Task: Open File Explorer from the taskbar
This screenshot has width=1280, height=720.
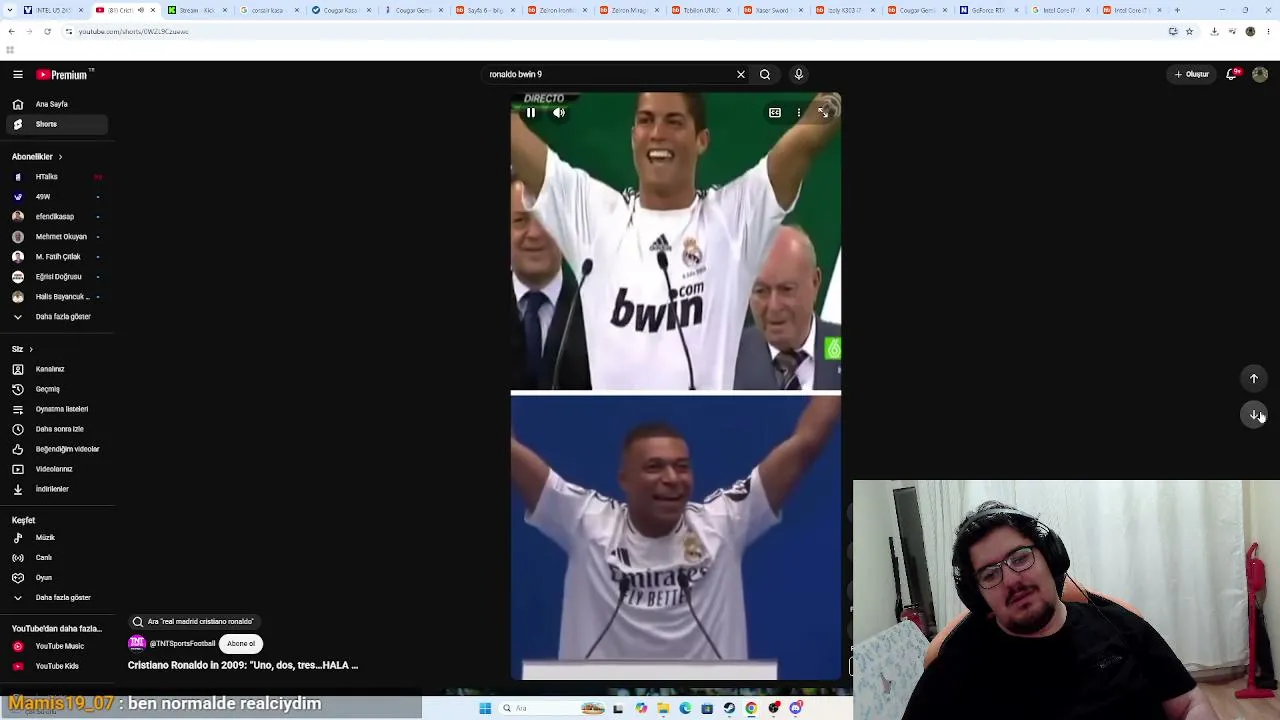Action: 663,708
